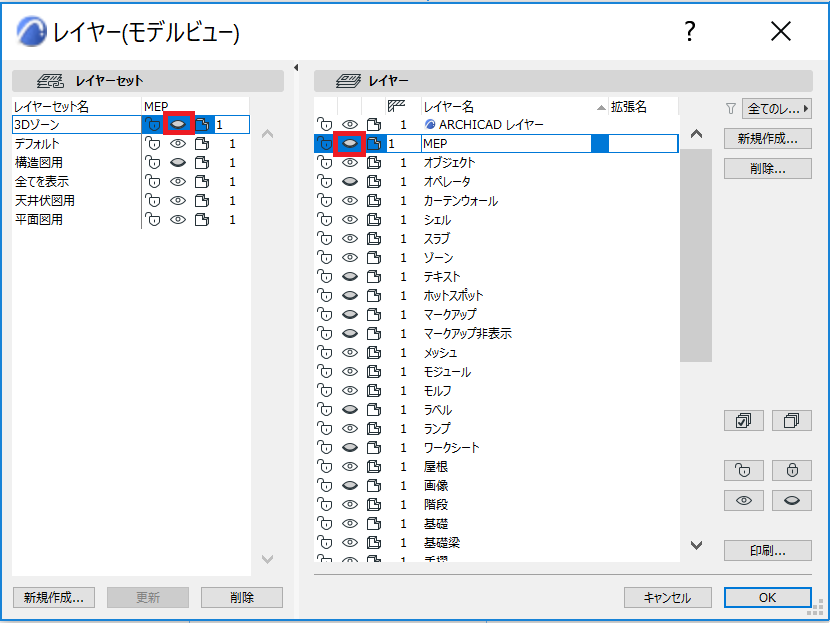
Task: Click the help question mark
Action: pyautogui.click(x=690, y=32)
